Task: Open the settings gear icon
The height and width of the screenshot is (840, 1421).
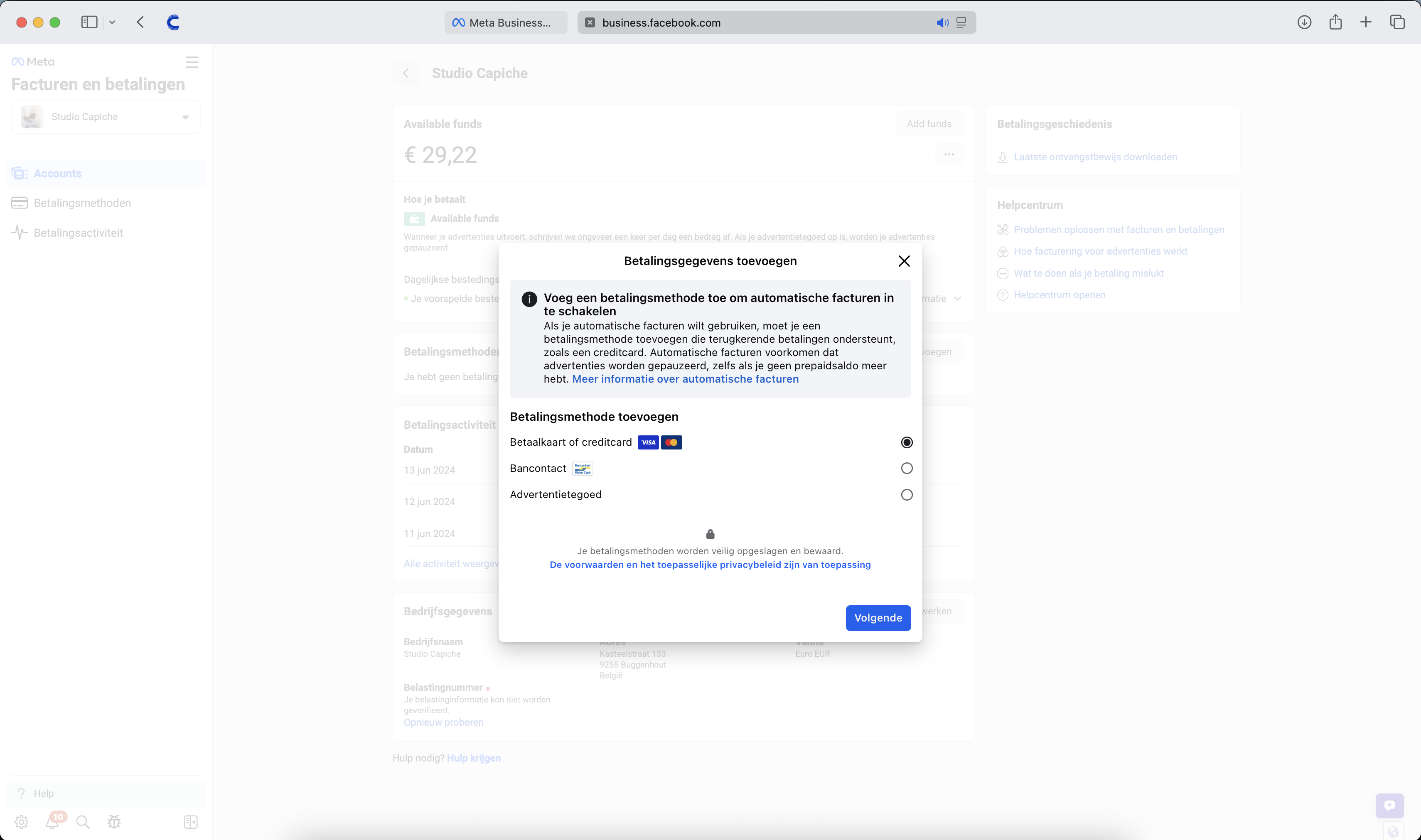Action: click(x=22, y=822)
